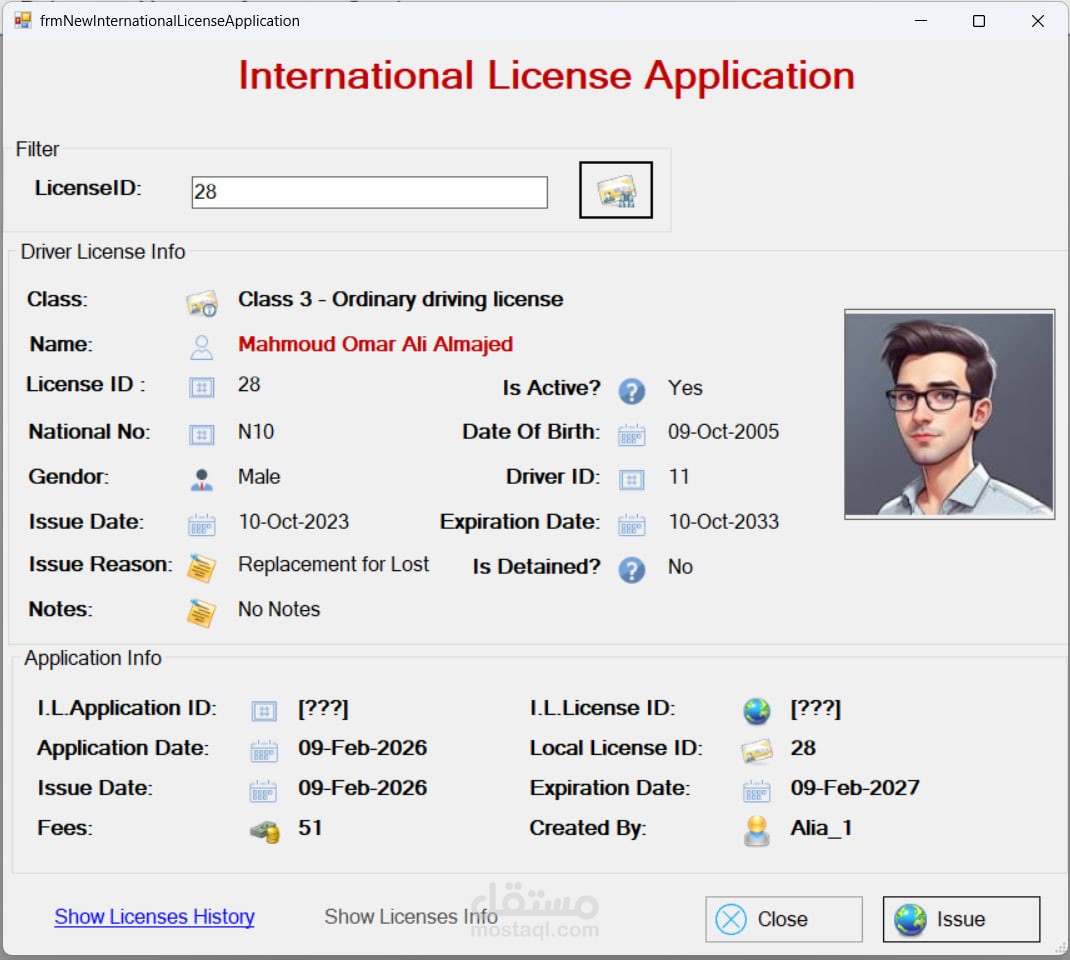Click the calendar icon beside Application Date
The height and width of the screenshot is (960, 1070).
click(264, 751)
